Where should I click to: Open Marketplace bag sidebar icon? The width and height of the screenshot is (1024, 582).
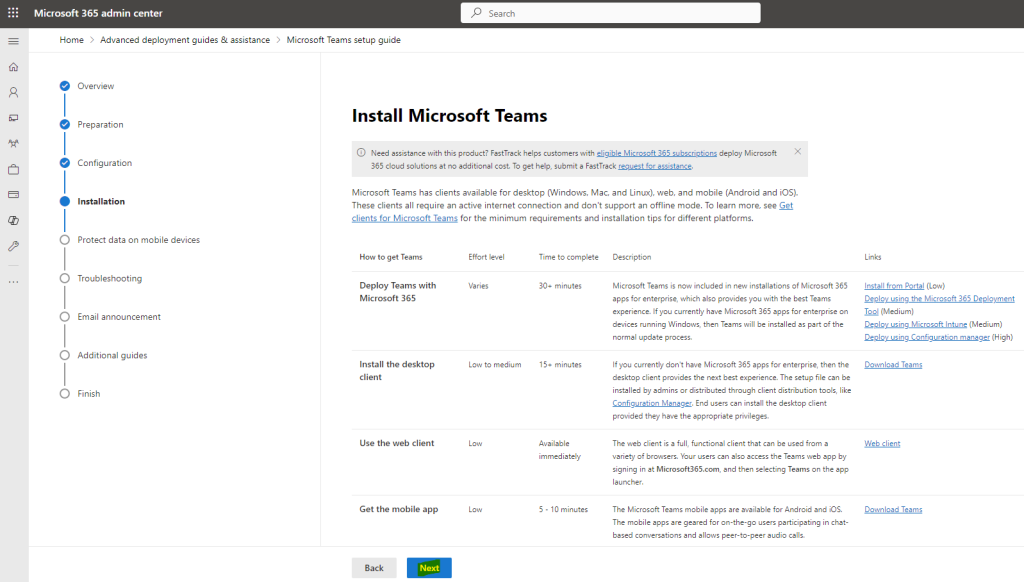point(14,169)
